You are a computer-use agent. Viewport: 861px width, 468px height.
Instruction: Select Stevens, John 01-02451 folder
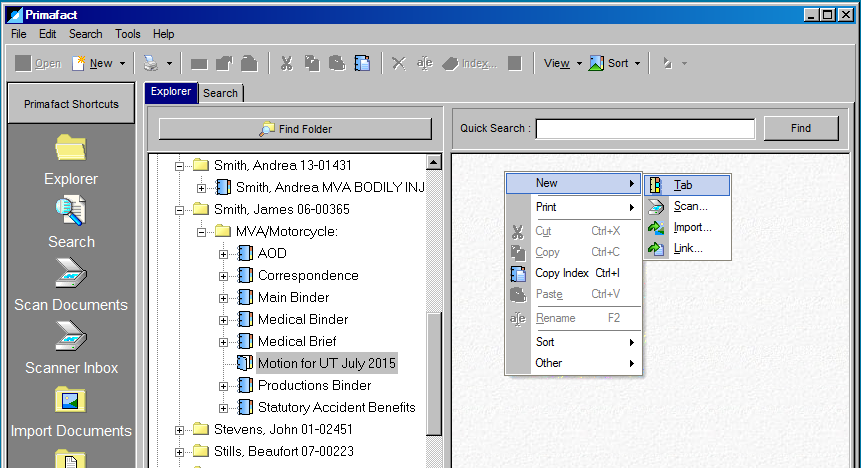(283, 429)
